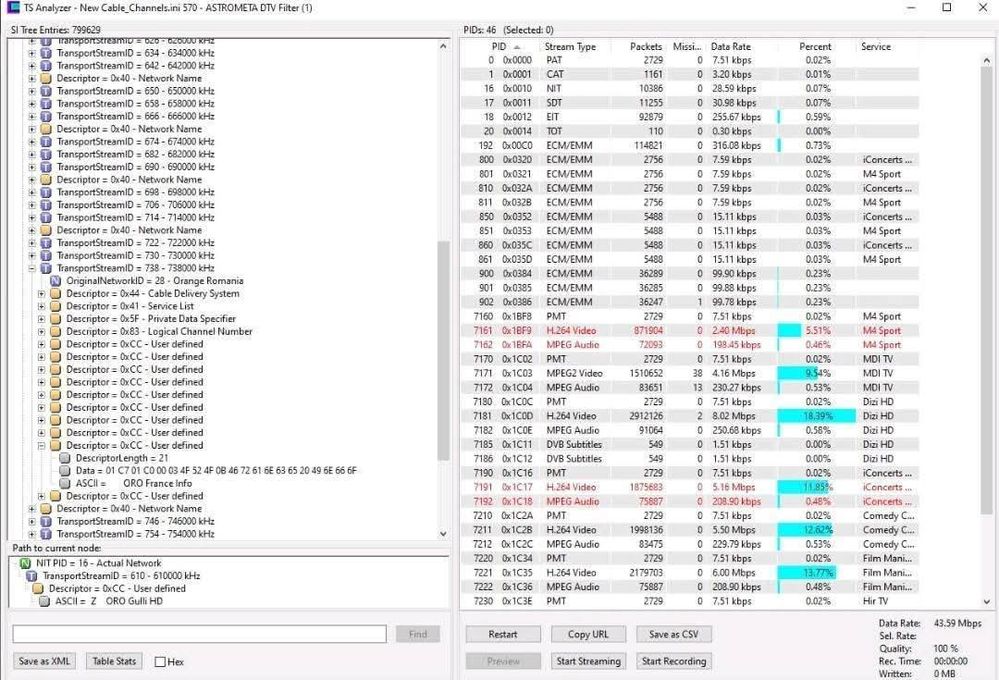Click the Find search text field
The height and width of the screenshot is (680, 999).
(199, 634)
